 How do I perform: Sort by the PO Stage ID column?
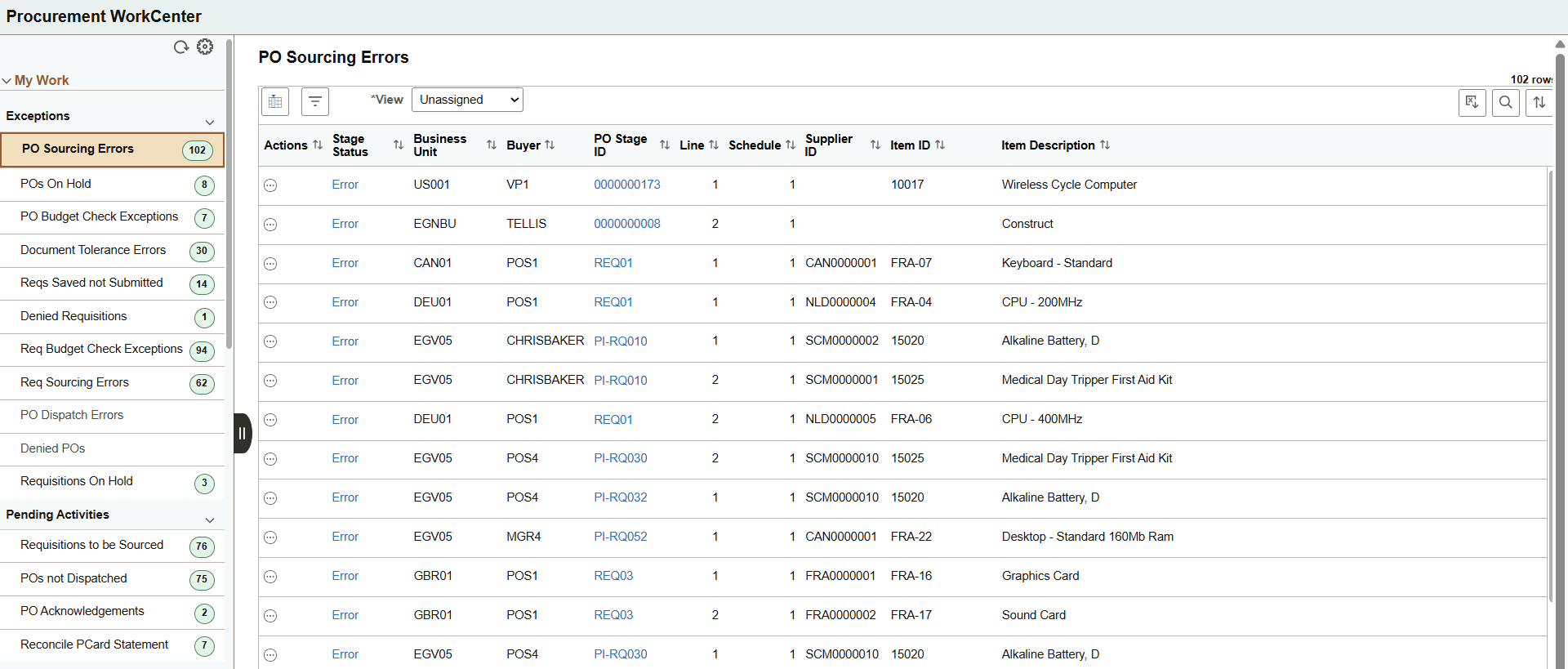[665, 145]
